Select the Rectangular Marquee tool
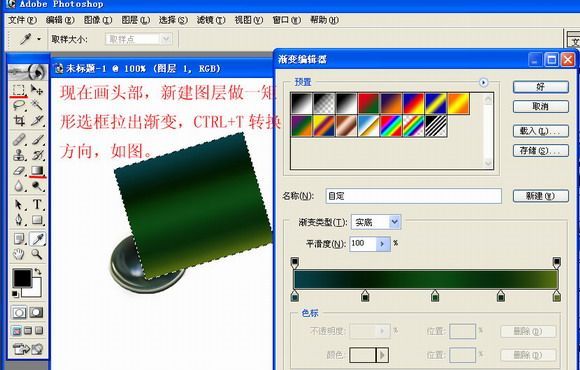Viewport: 580px width, 370px height. tap(18, 90)
